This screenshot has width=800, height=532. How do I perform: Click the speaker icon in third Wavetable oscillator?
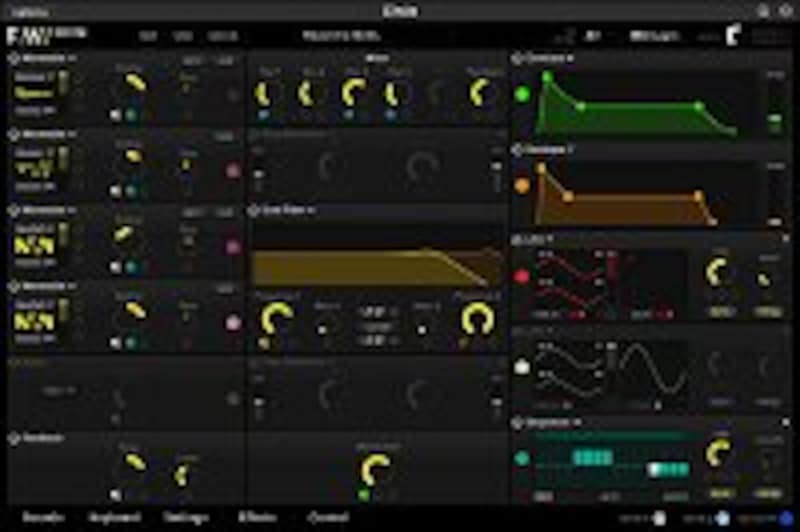point(116,267)
